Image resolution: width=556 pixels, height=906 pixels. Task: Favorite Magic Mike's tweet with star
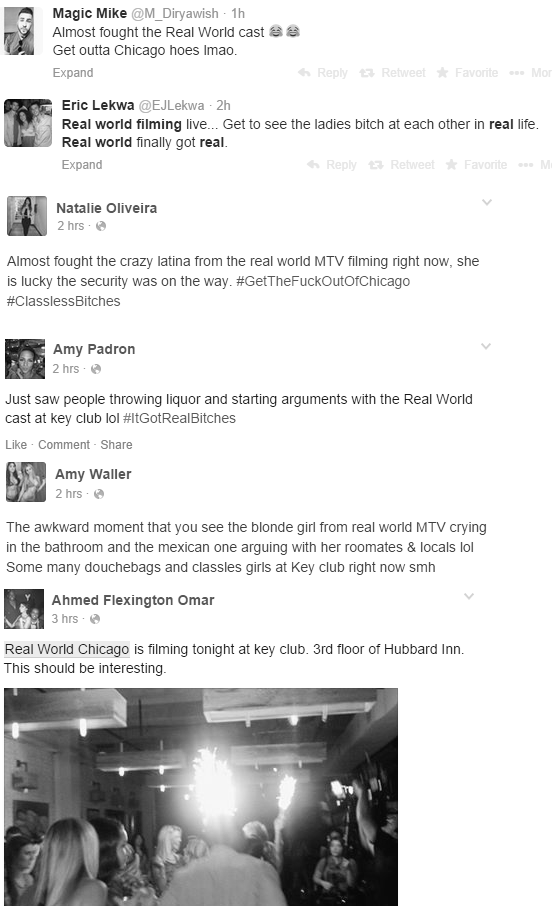tap(467, 73)
